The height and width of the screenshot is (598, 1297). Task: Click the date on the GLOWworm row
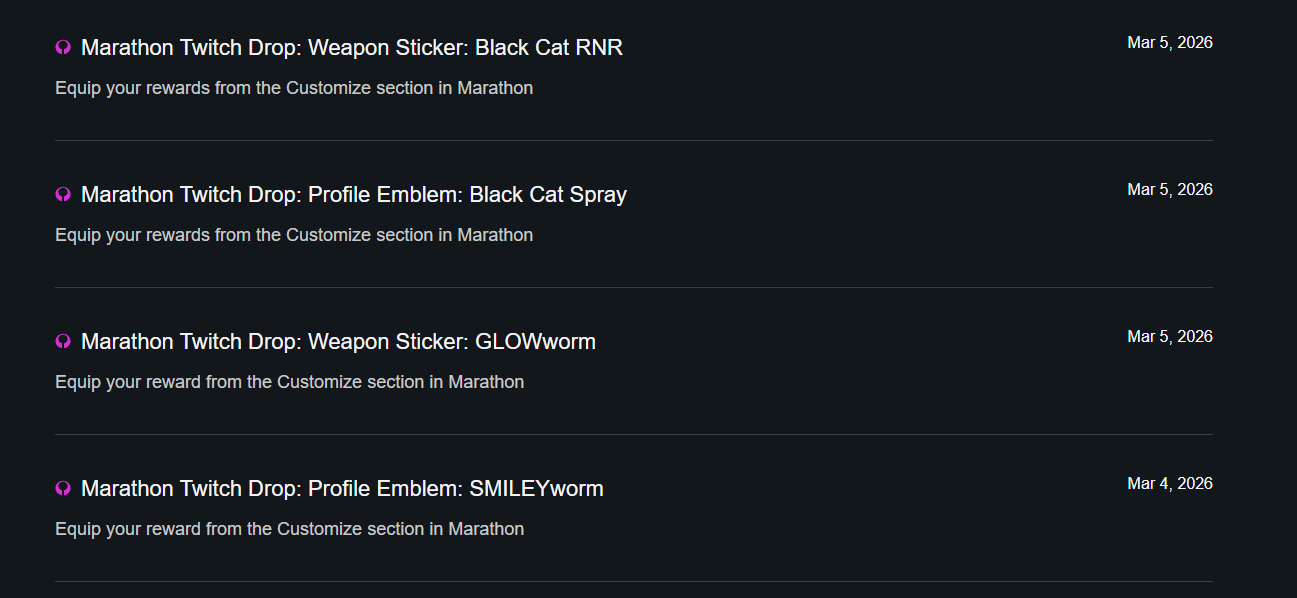[1169, 336]
